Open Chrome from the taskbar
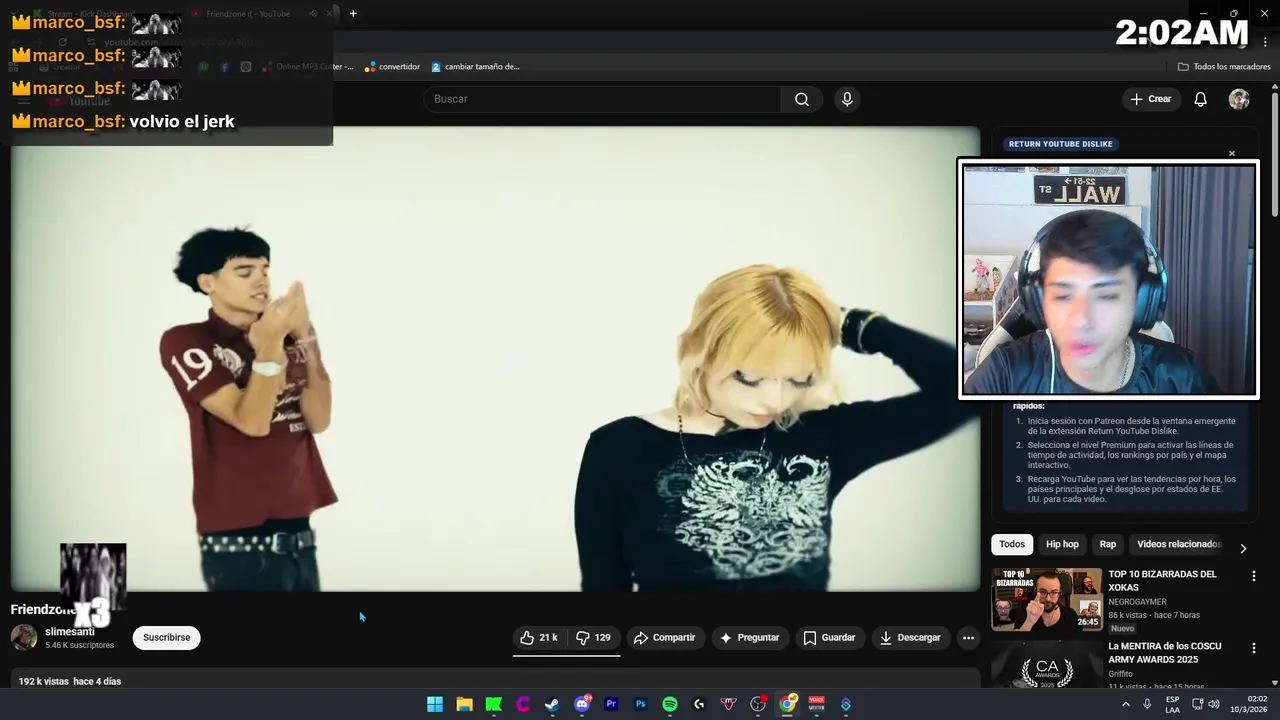 pyautogui.click(x=787, y=704)
